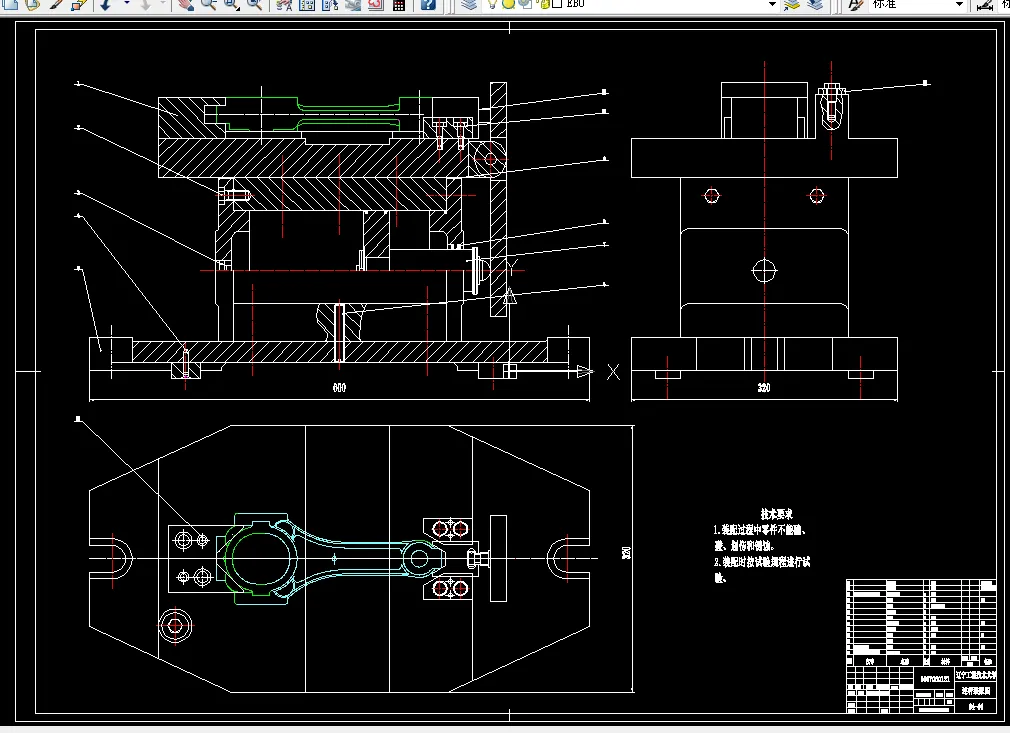Image resolution: width=1010 pixels, height=733 pixels.
Task: Click the Zoom Previous icon
Action: tap(254, 5)
